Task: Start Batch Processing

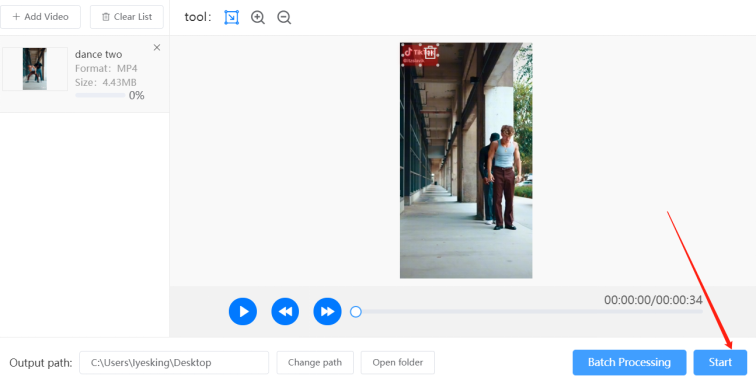Action: pos(629,363)
